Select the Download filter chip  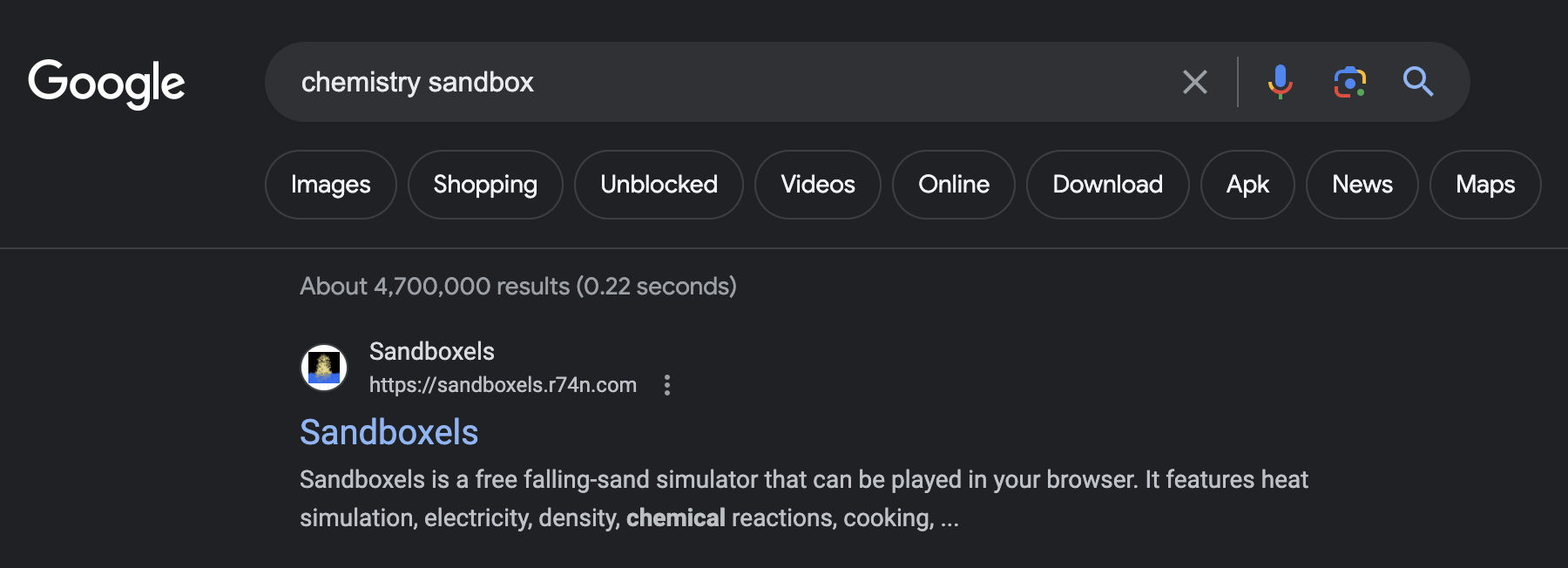coord(1107,185)
